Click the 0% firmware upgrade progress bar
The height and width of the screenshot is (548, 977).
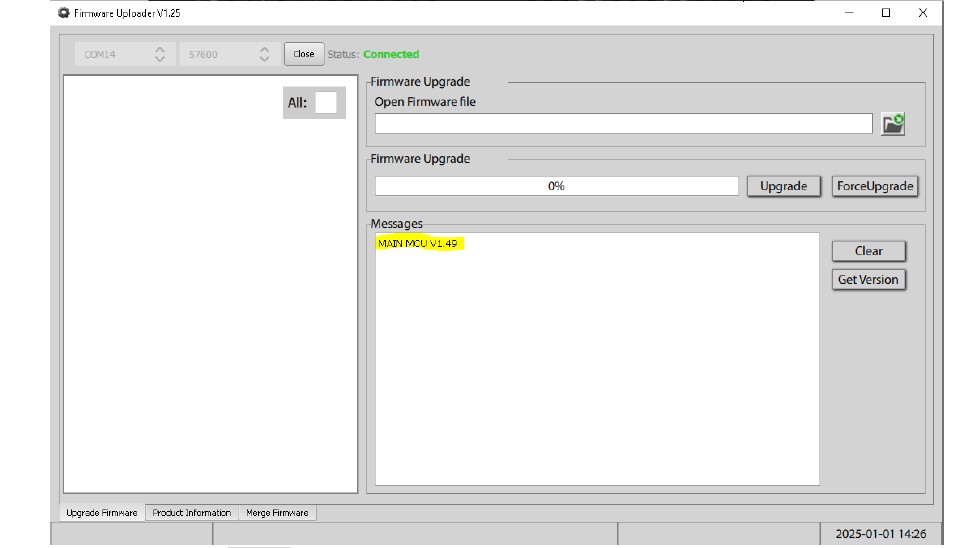556,186
